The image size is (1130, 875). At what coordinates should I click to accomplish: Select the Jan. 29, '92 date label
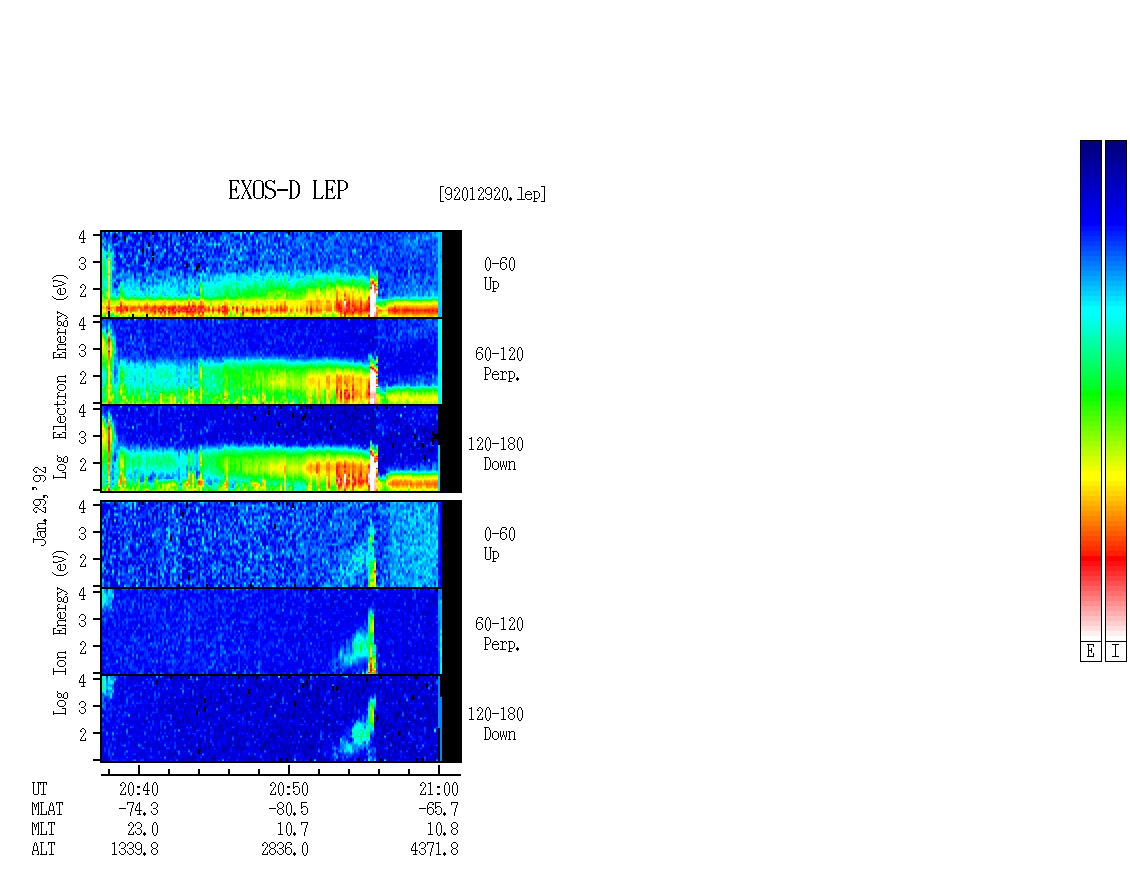40,505
